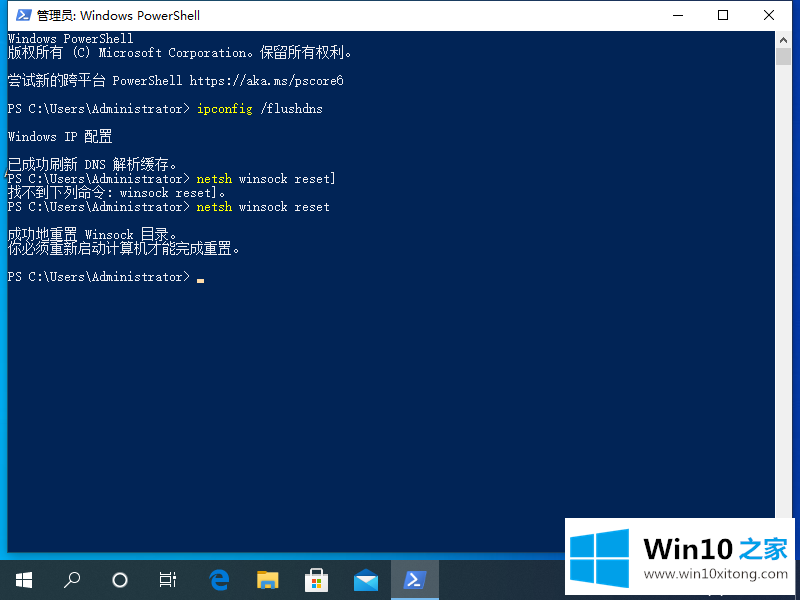Screen dimensions: 800x600
Task: Click the 'ipconfig /flushdns' command text
Action: pyautogui.click(x=260, y=109)
